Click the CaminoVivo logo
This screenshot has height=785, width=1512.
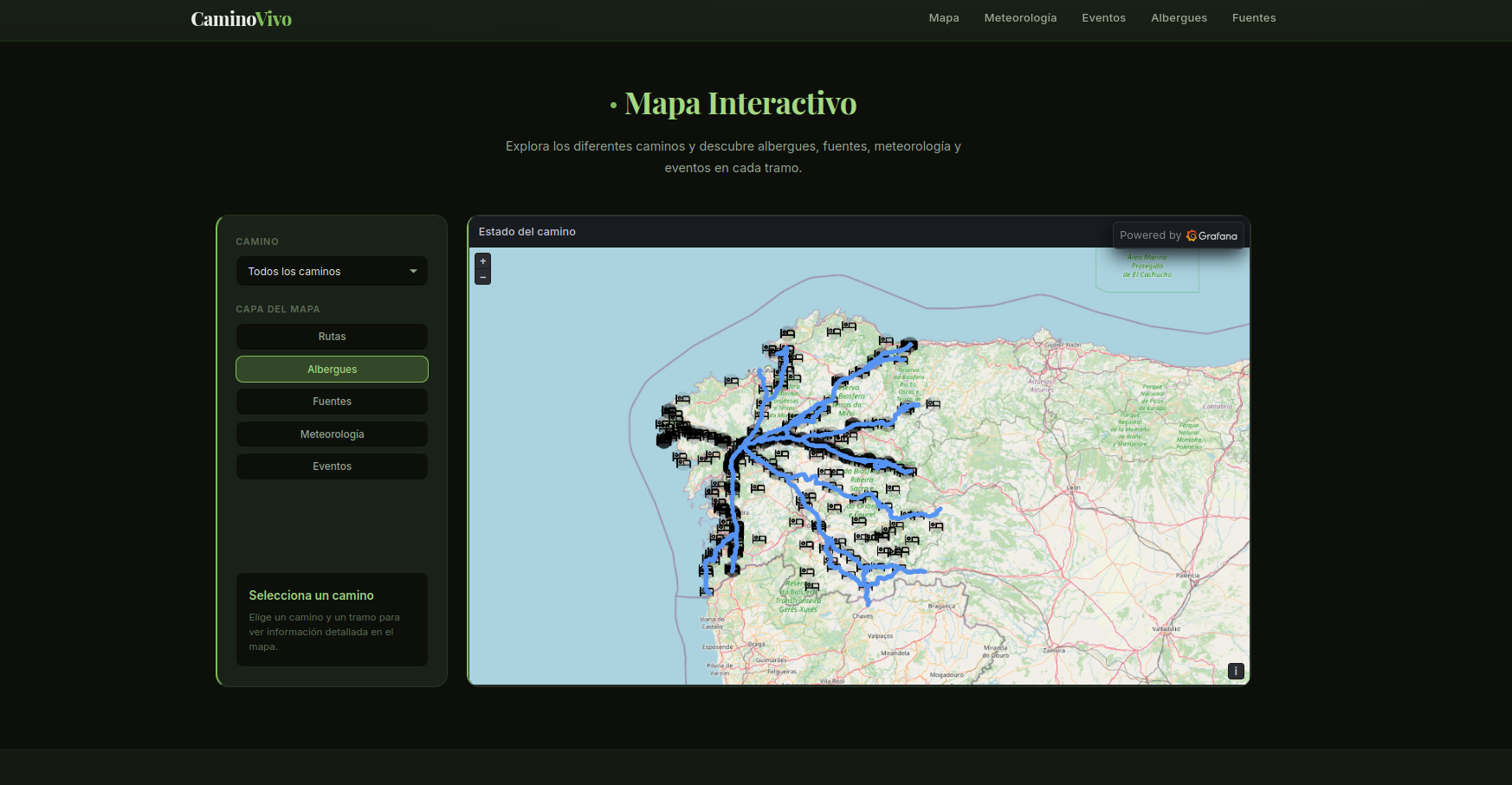click(x=242, y=19)
